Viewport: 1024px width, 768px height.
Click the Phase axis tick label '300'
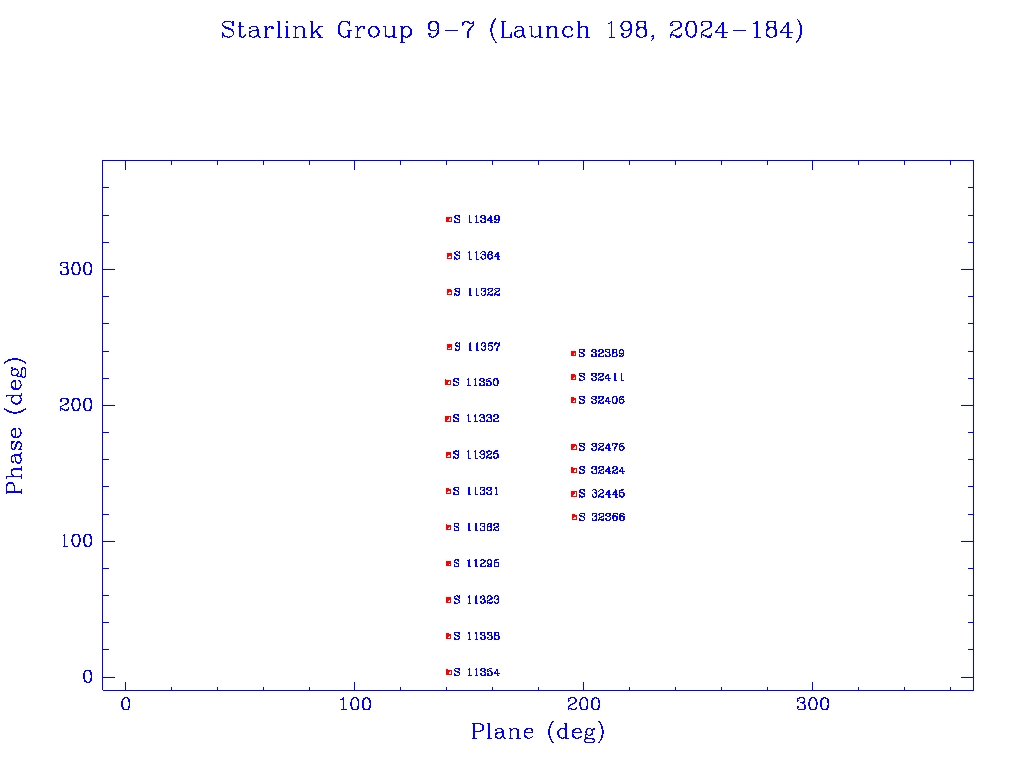click(x=76, y=269)
